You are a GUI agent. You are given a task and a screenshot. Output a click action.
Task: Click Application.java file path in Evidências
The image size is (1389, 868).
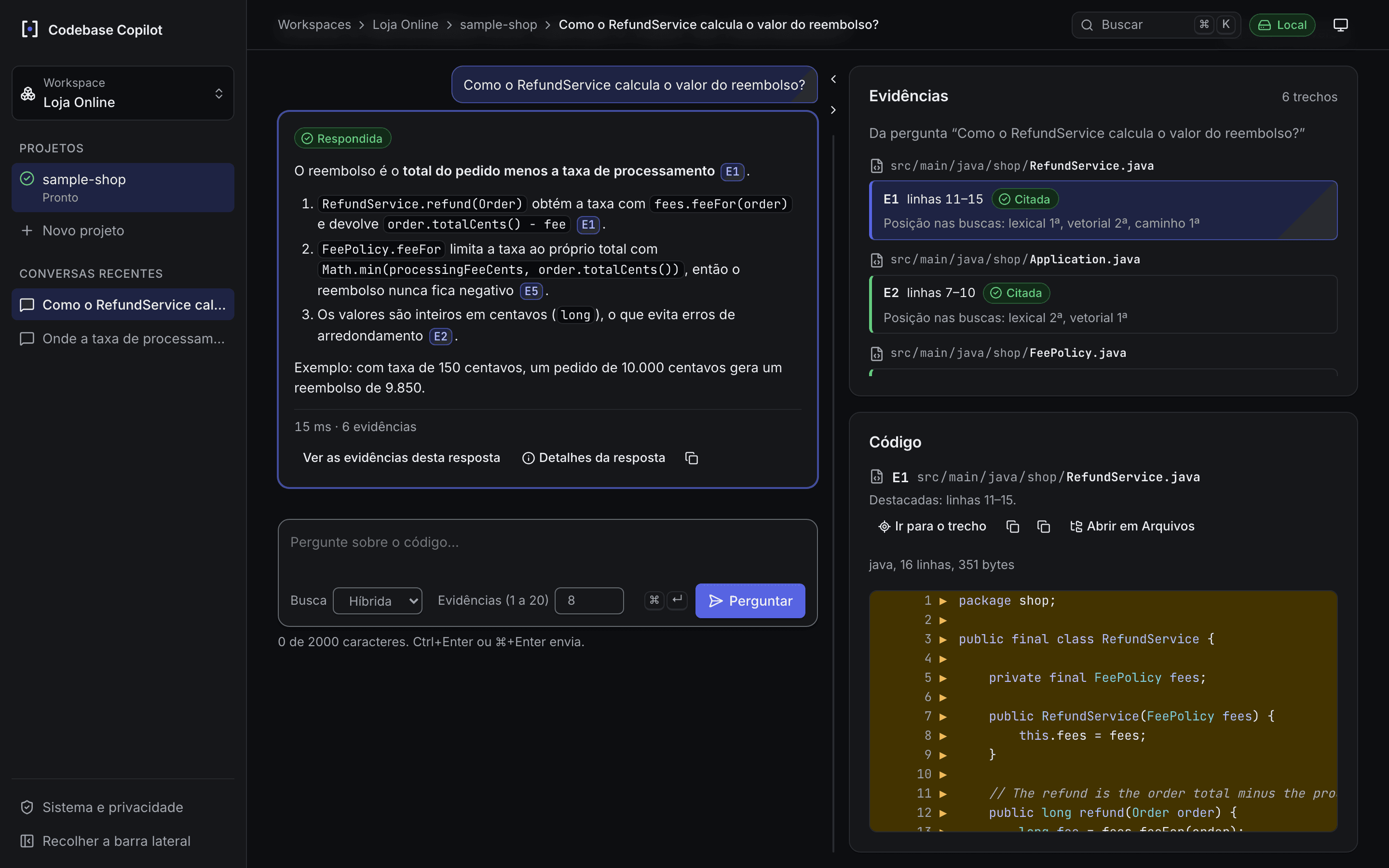click(1015, 259)
